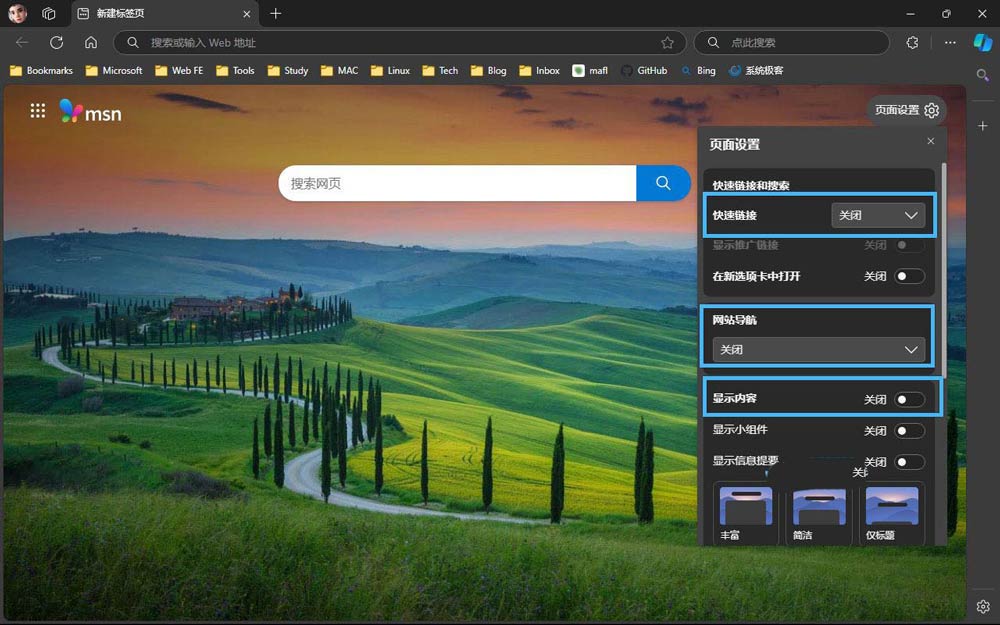
Task: Open the browser ellipsis settings menu
Action: [x=950, y=42]
